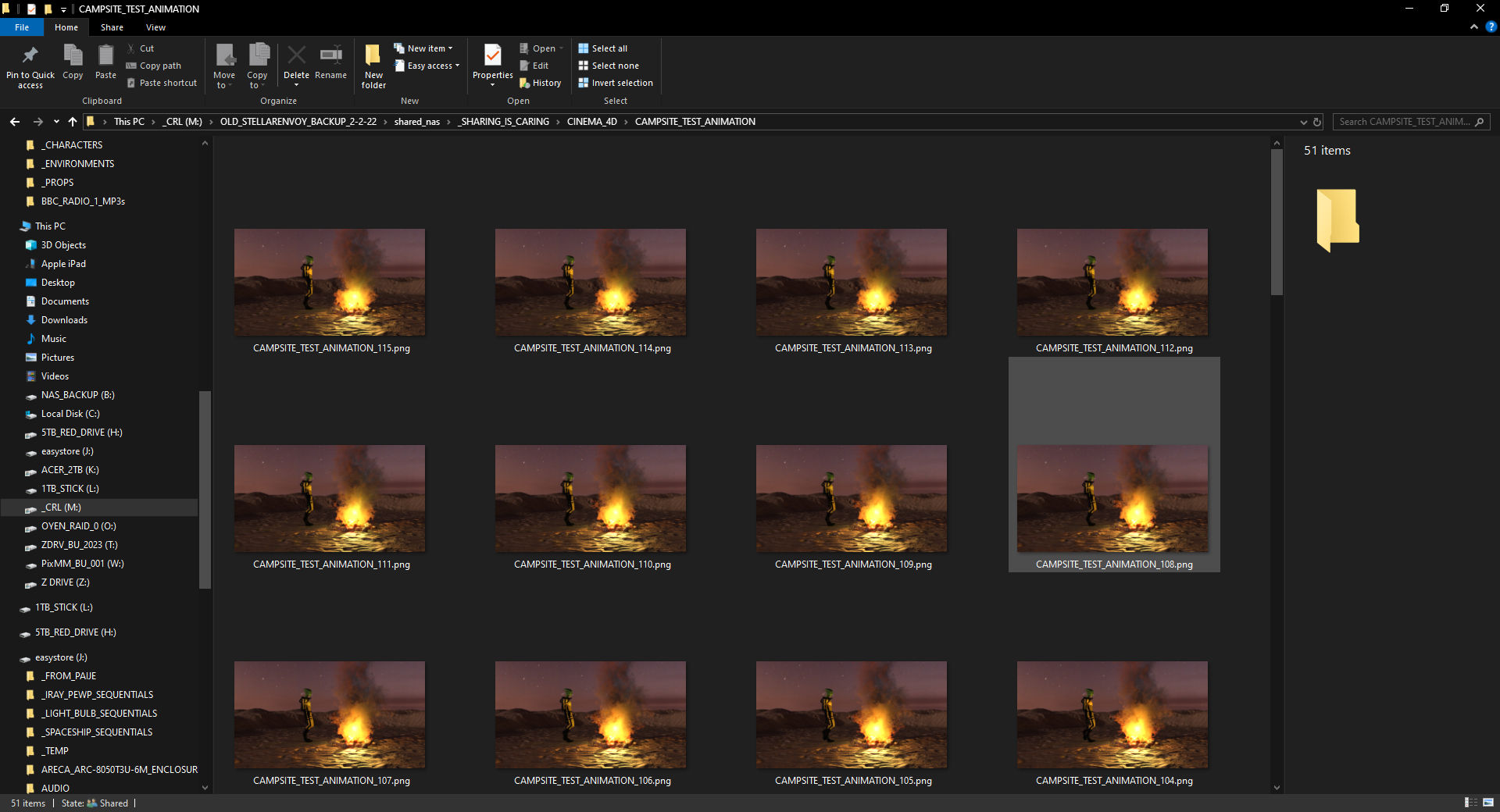Image resolution: width=1500 pixels, height=812 pixels.
Task: Switch to details view icon in status bar
Action: point(1470,803)
